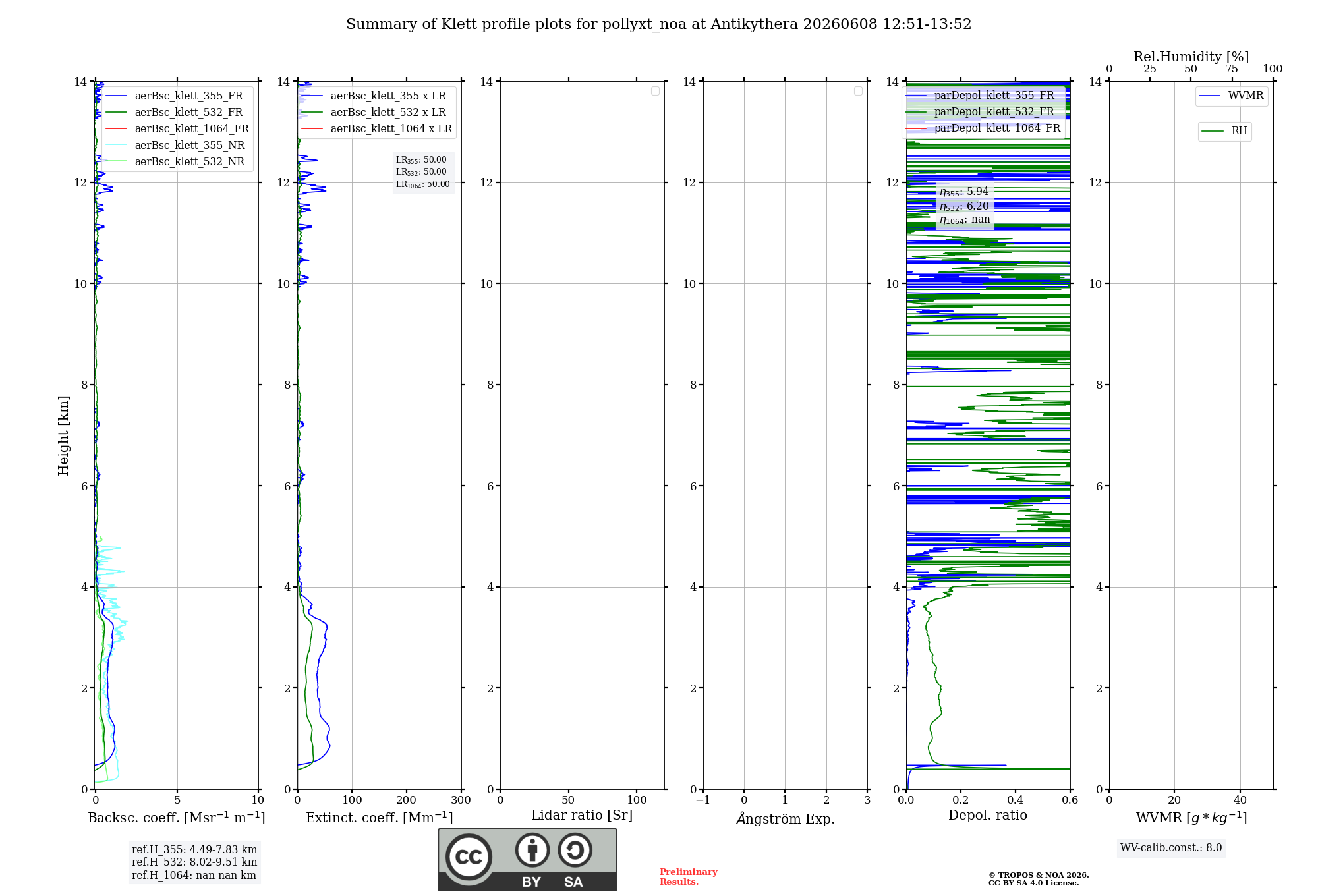Click legend entry aerBsc_klett_1064_FR
1318x896 pixels.
coord(177,128)
